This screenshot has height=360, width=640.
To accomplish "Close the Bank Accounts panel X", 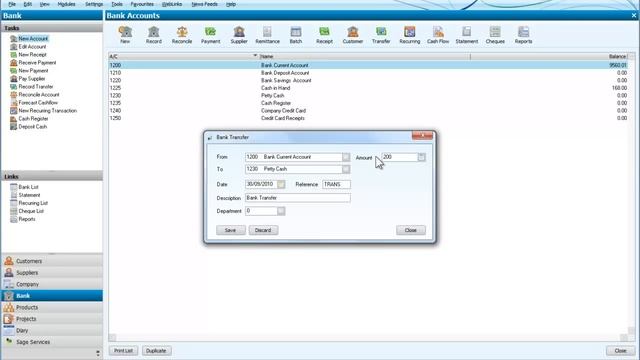I will pyautogui.click(x=634, y=16).
